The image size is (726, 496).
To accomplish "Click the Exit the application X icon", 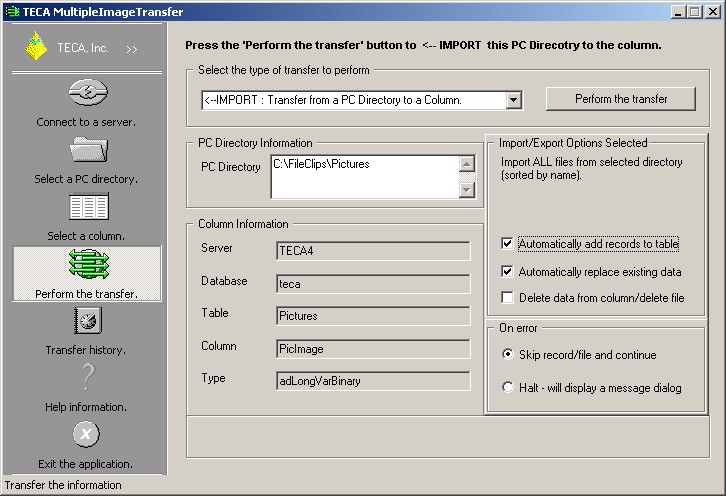I will [86, 434].
